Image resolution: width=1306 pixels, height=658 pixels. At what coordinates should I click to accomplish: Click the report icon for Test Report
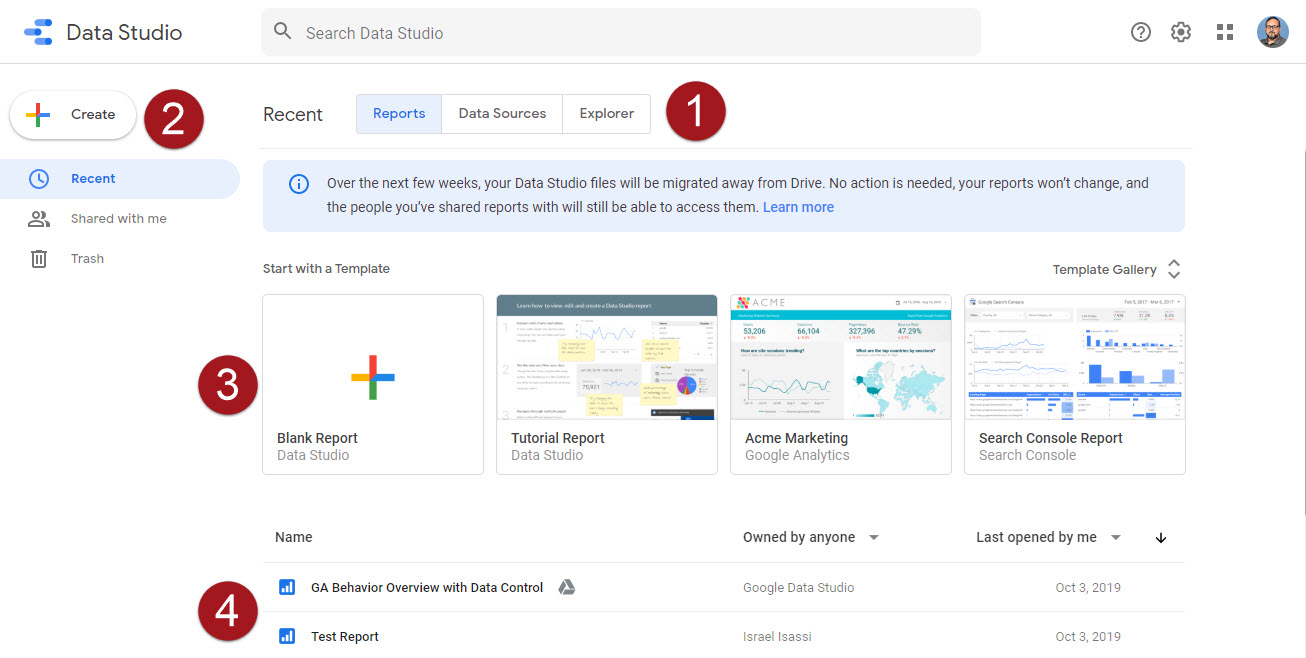tap(287, 636)
